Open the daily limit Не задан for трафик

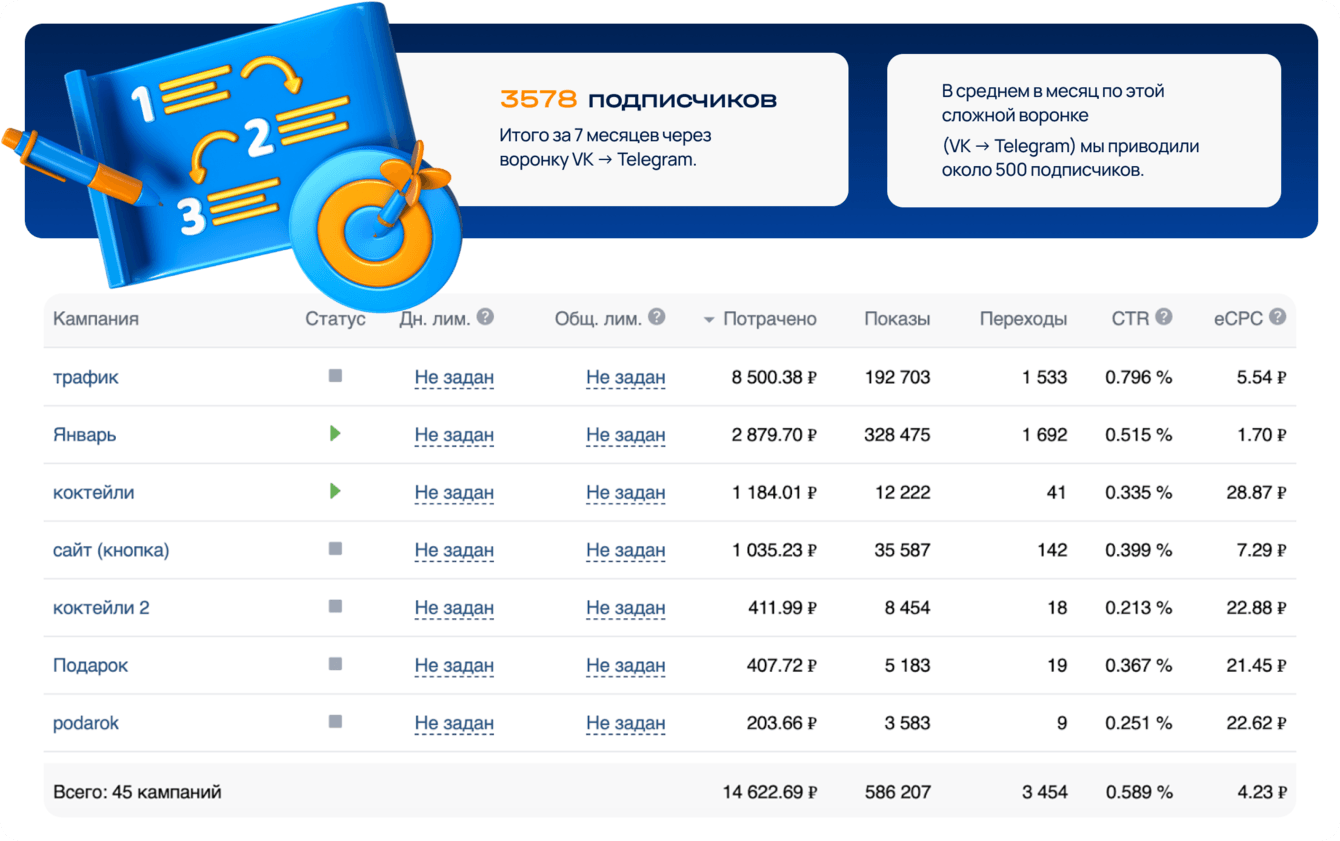[x=454, y=378]
